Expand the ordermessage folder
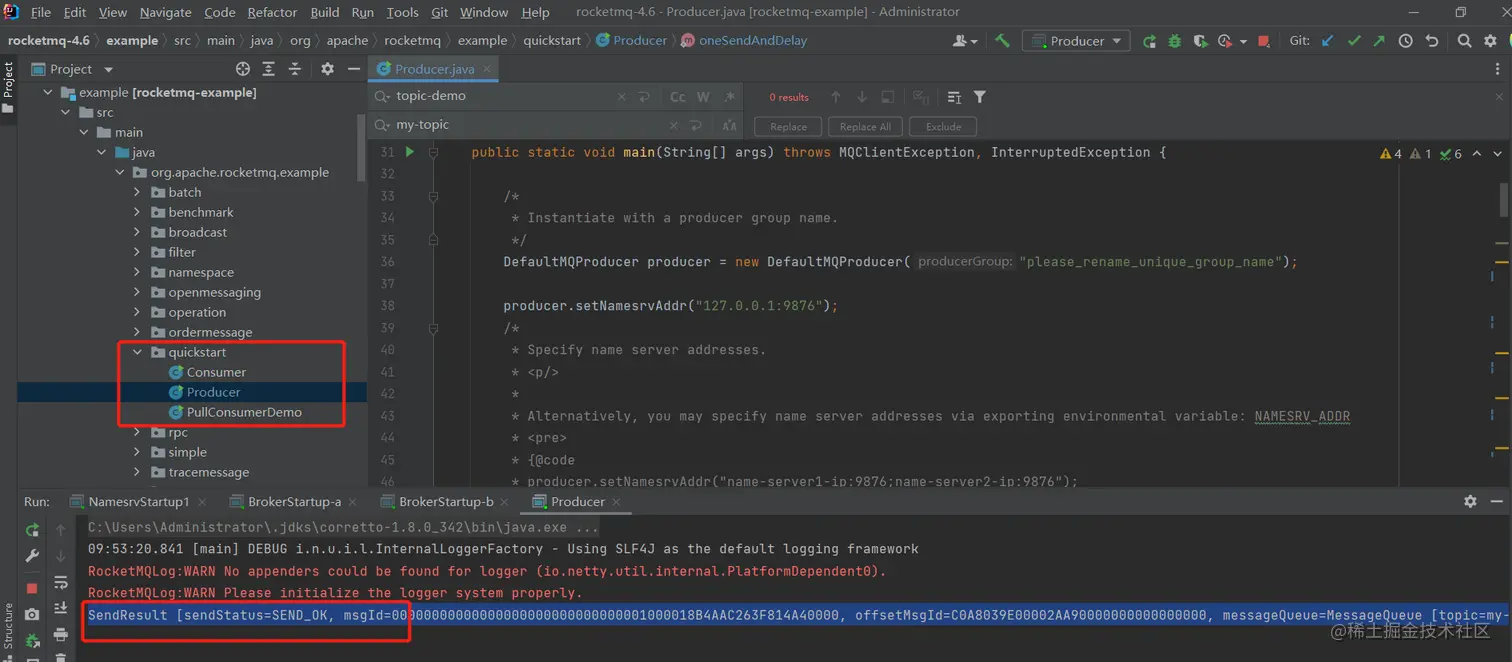The image size is (1512, 662). (x=137, y=332)
